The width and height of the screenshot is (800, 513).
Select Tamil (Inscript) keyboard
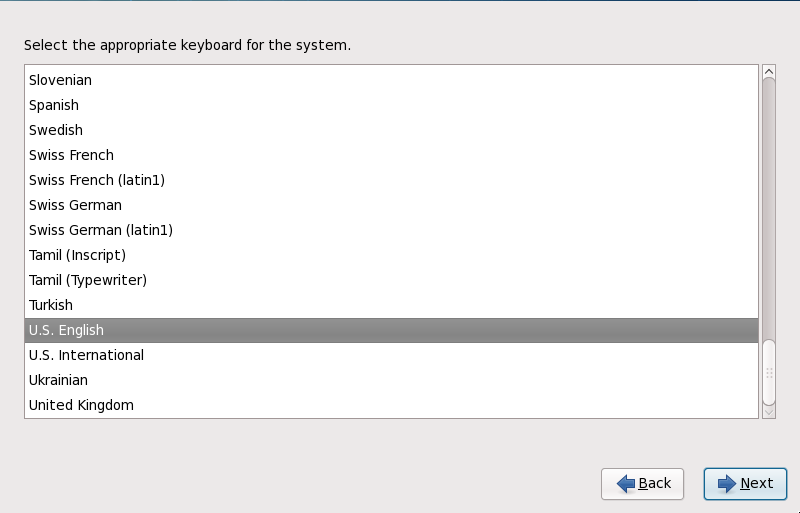pyautogui.click(x=77, y=255)
